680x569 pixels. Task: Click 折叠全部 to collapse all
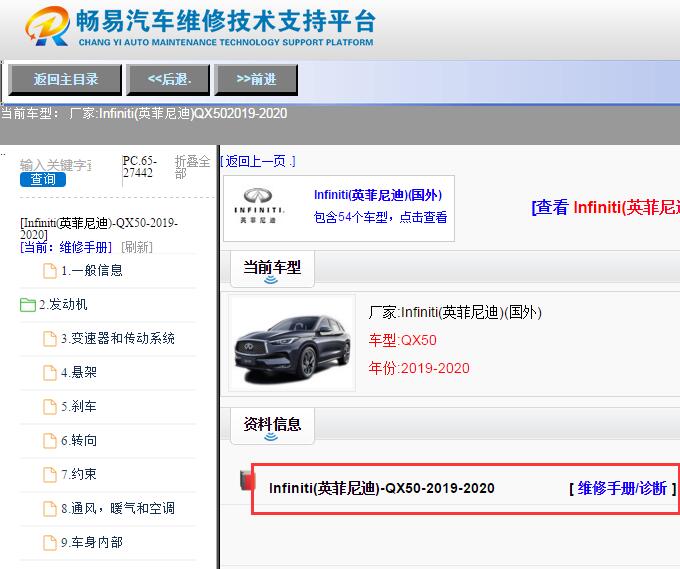tap(192, 167)
